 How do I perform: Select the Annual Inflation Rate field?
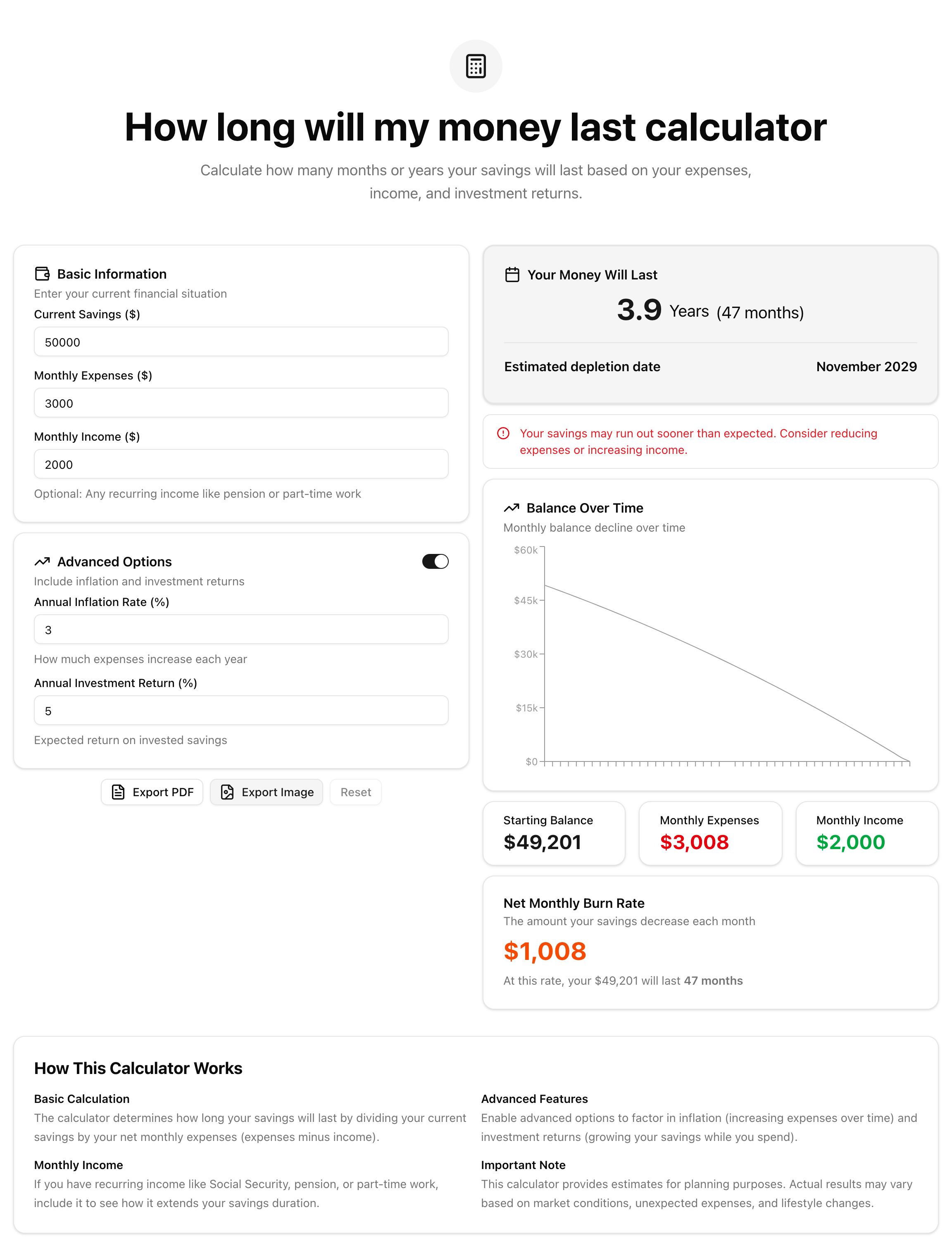point(241,630)
